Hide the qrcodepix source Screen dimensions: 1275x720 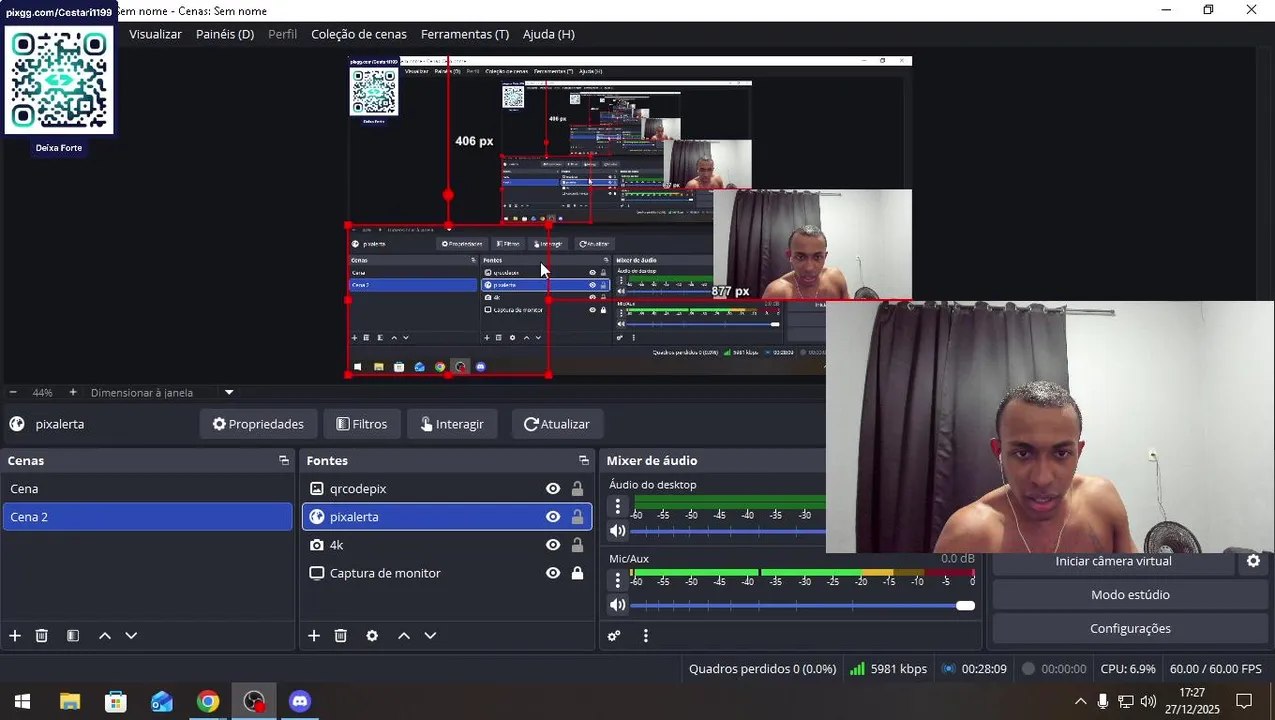[553, 489]
